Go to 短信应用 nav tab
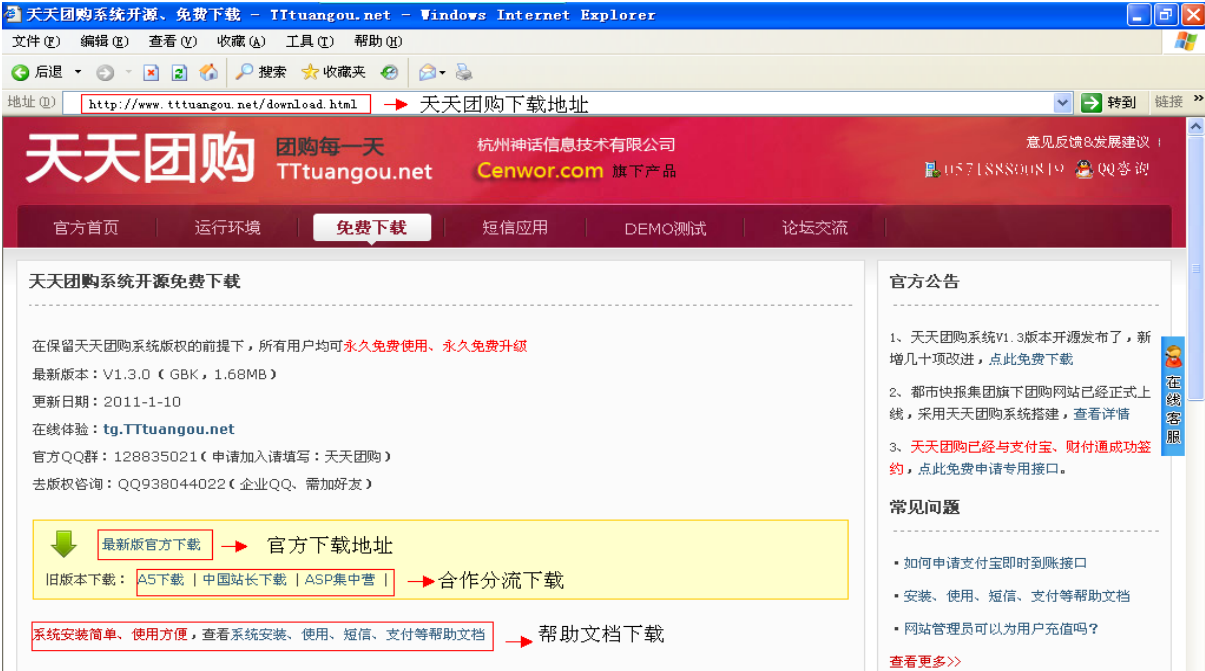1205x671 pixels. [x=515, y=228]
